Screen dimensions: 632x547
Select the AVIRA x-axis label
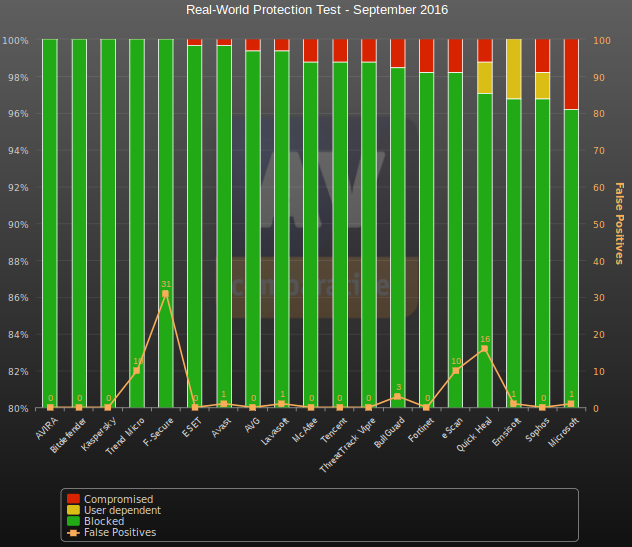(x=47, y=428)
